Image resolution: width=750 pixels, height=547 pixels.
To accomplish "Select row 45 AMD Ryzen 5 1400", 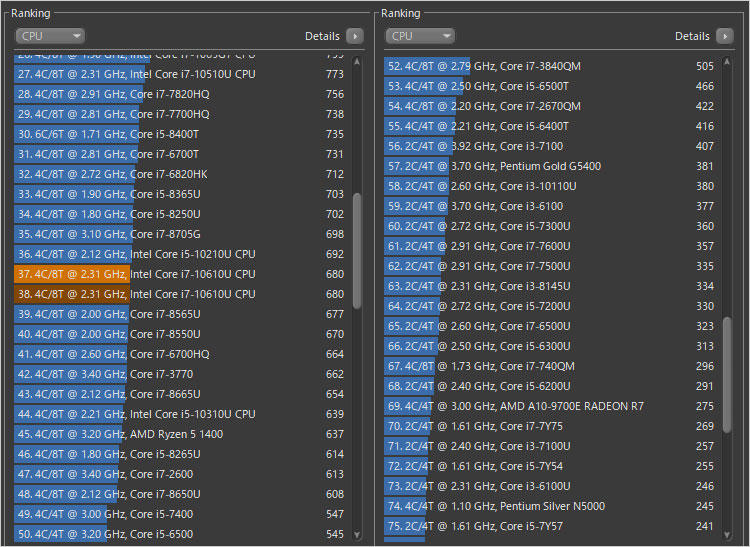I will [182, 434].
